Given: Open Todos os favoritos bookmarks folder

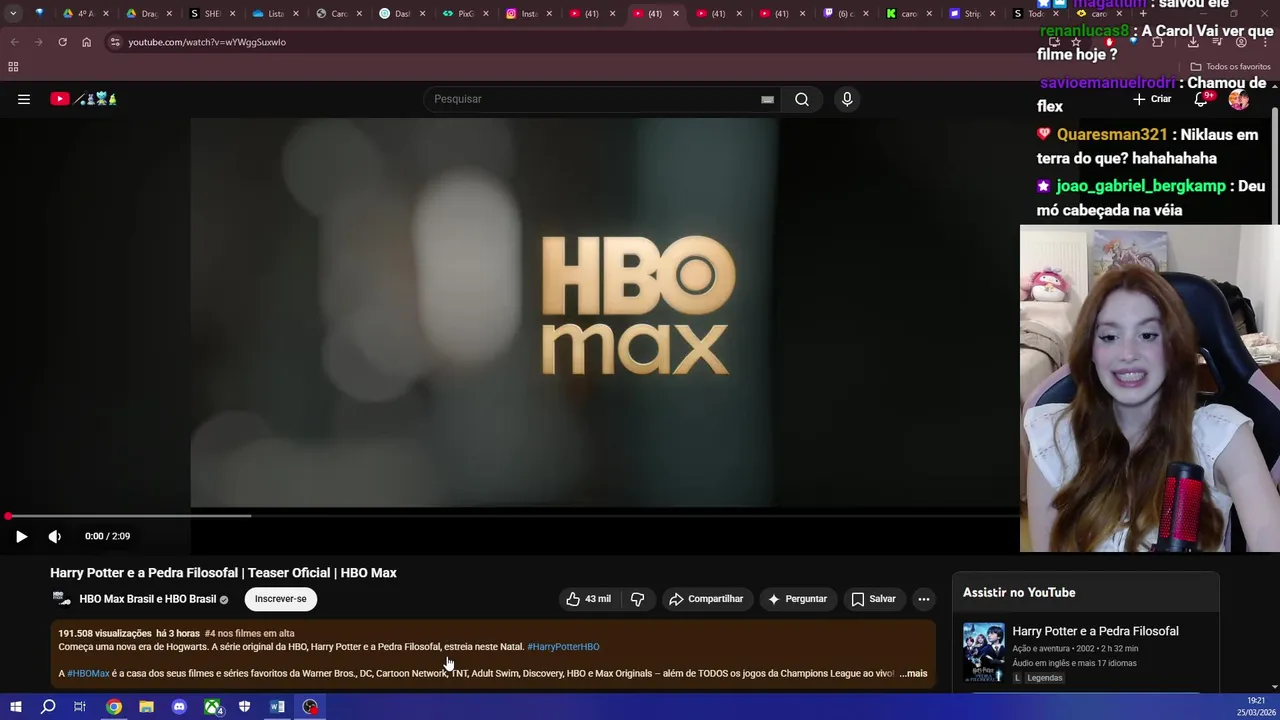Looking at the screenshot, I should (1230, 67).
